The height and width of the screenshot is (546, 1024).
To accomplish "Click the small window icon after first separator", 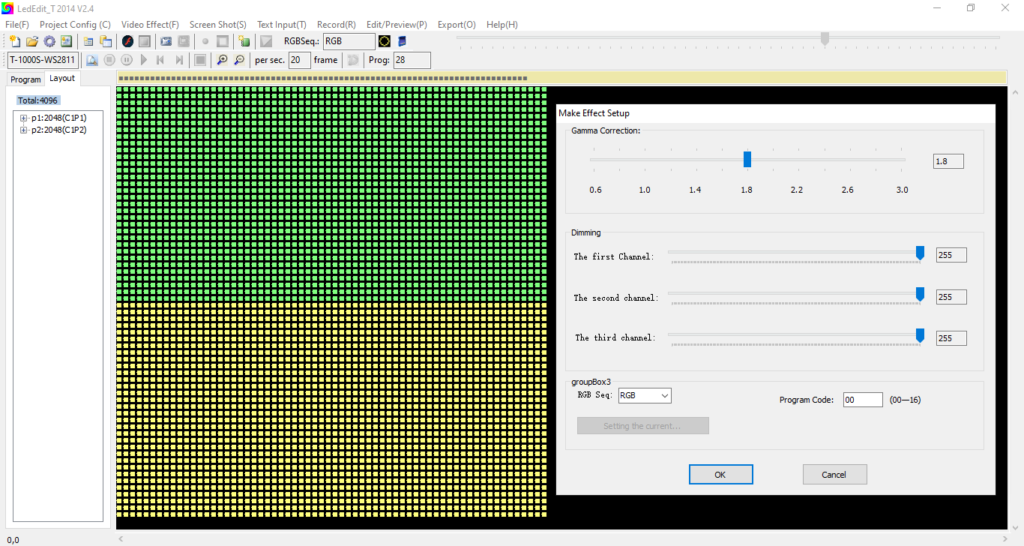I will (88, 41).
